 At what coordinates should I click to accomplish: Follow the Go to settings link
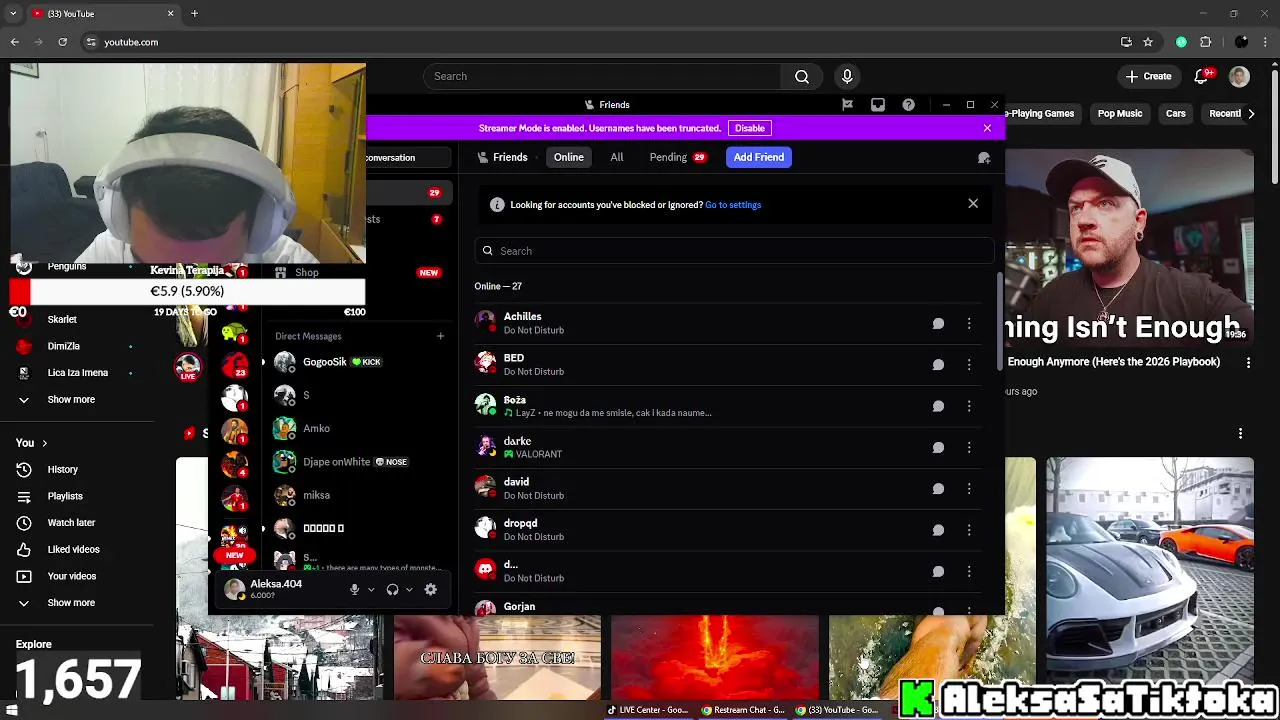(x=733, y=205)
